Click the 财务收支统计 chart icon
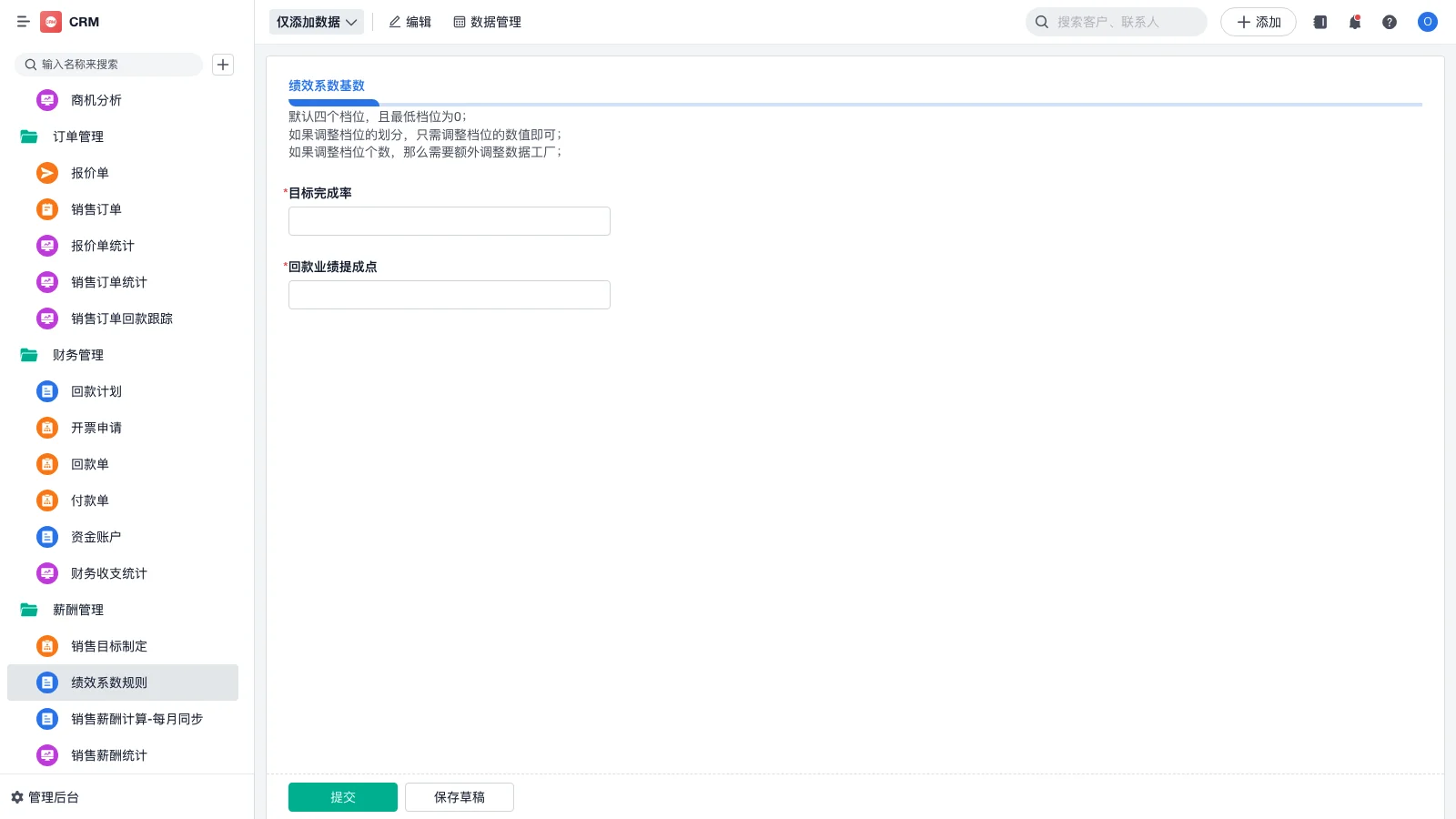Image resolution: width=1456 pixels, height=819 pixels. coord(46,573)
